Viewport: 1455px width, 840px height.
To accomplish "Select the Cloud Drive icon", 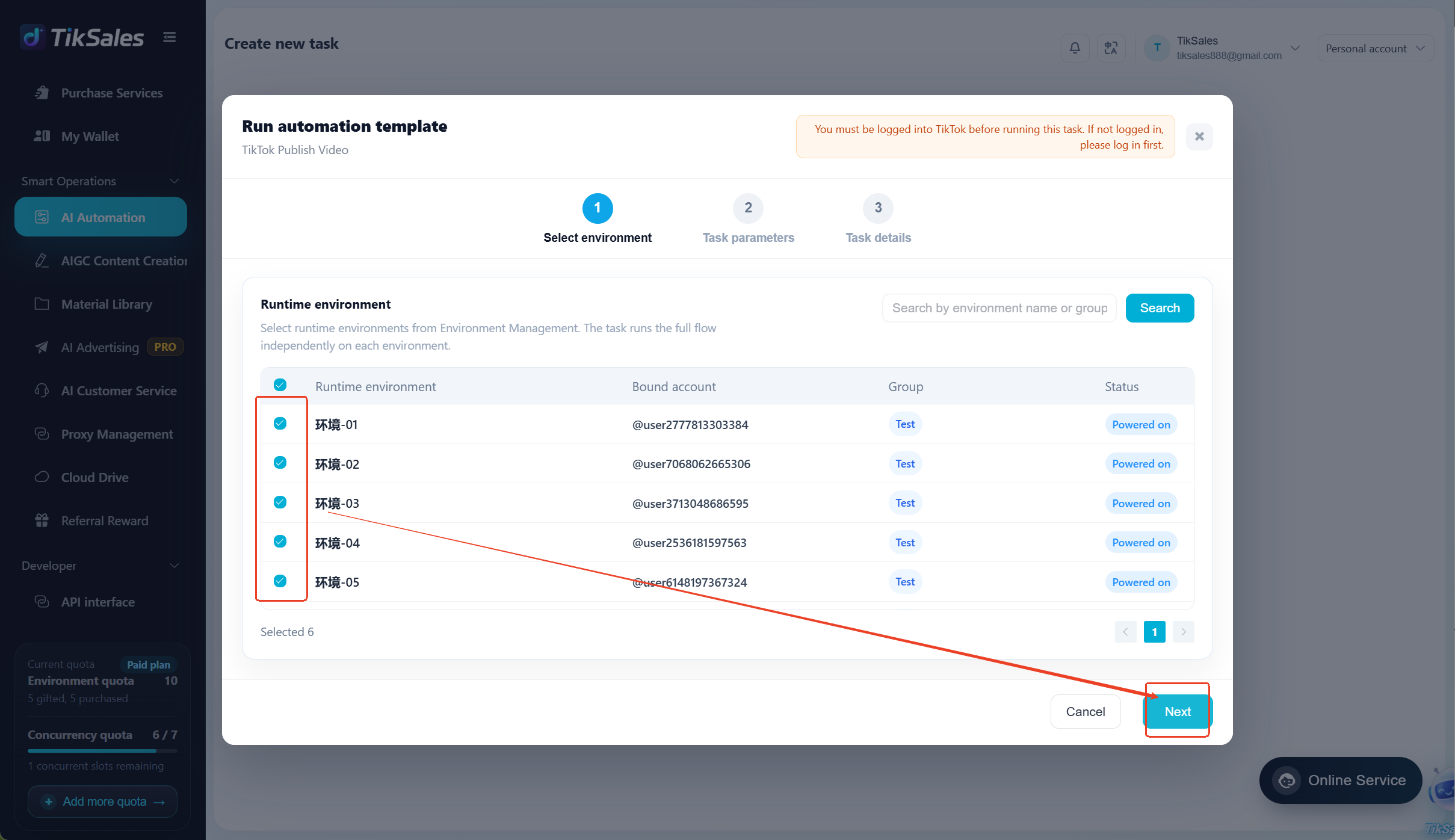I will pyautogui.click(x=42, y=477).
